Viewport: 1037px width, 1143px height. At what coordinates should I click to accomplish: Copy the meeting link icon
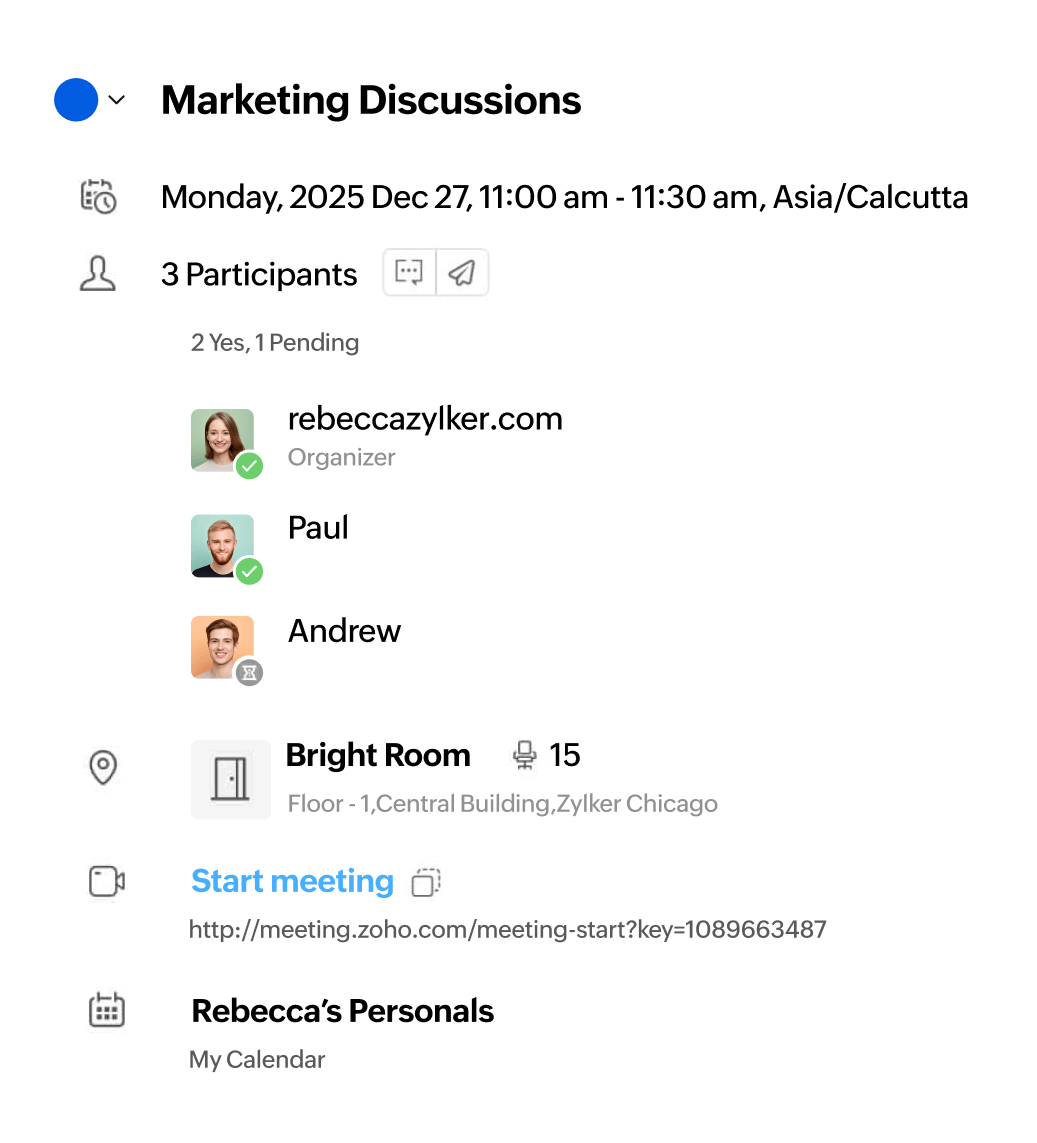click(426, 882)
